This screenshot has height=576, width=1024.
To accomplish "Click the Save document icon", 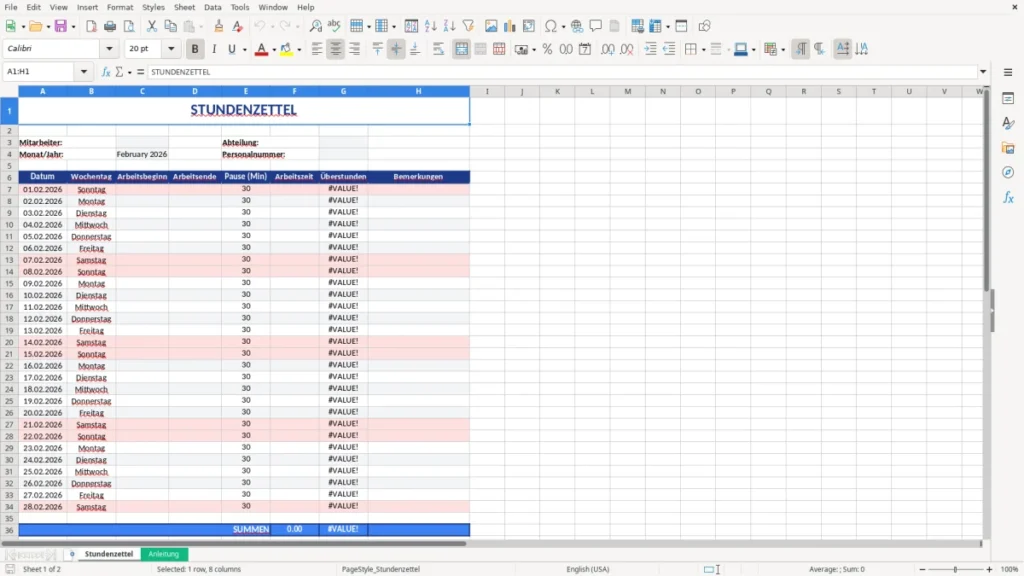I will tap(61, 26).
